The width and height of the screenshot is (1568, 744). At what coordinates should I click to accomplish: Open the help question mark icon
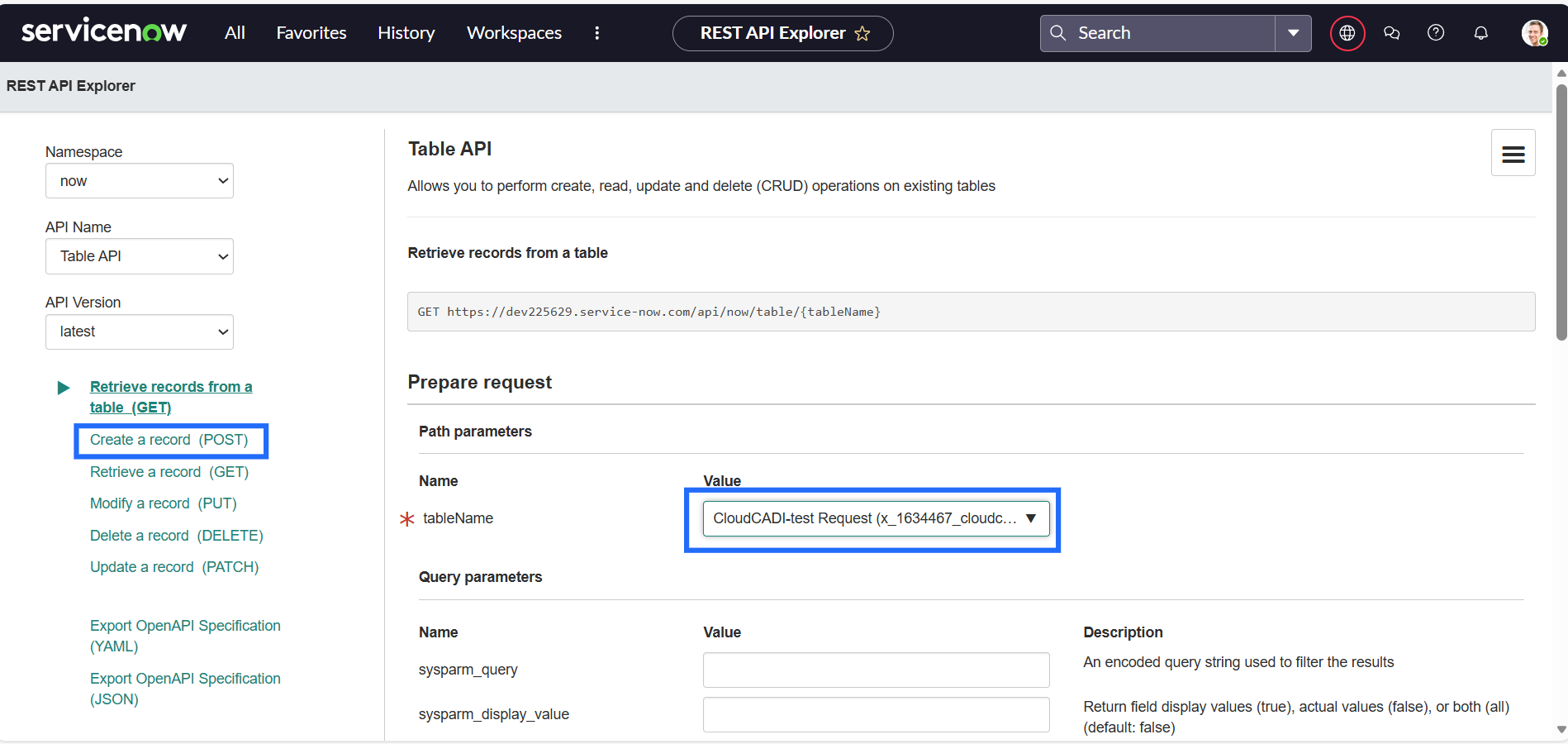click(1436, 33)
